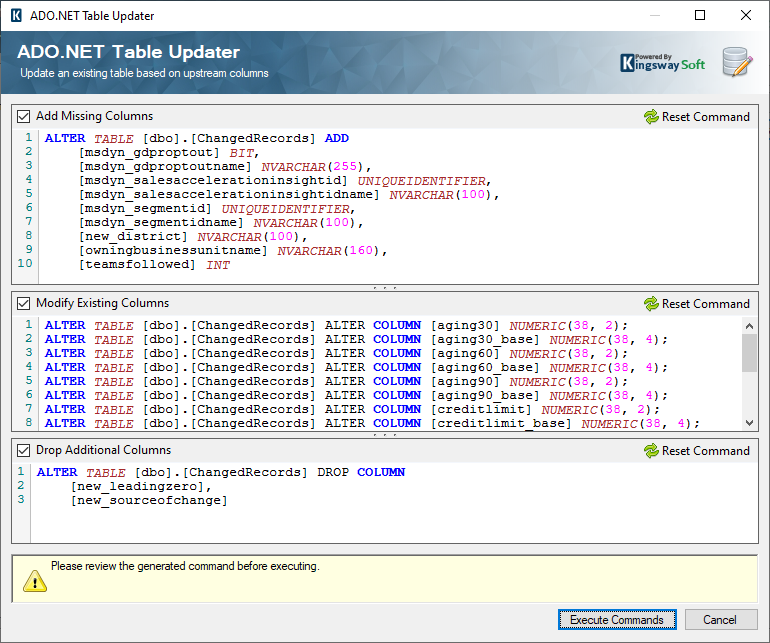Click the [msdyn_gdproptoutname] NVARCHAR(255) line

pos(225,167)
